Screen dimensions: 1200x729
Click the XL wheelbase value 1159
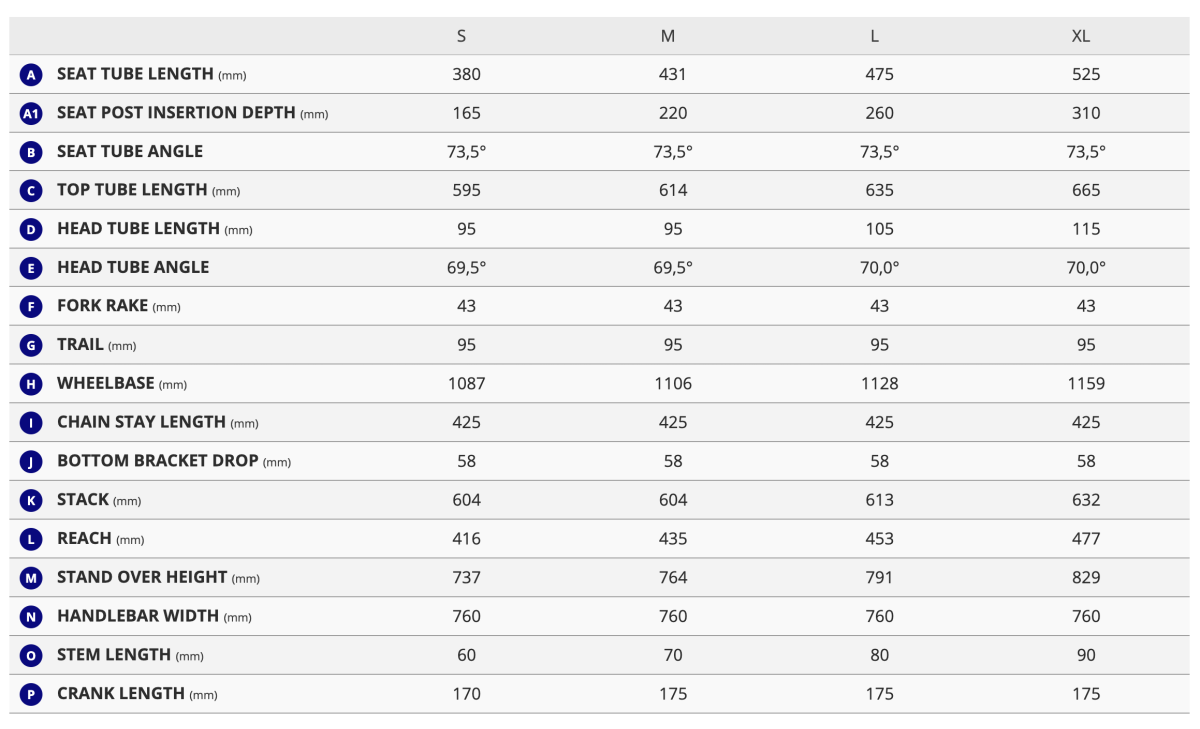tap(1086, 384)
